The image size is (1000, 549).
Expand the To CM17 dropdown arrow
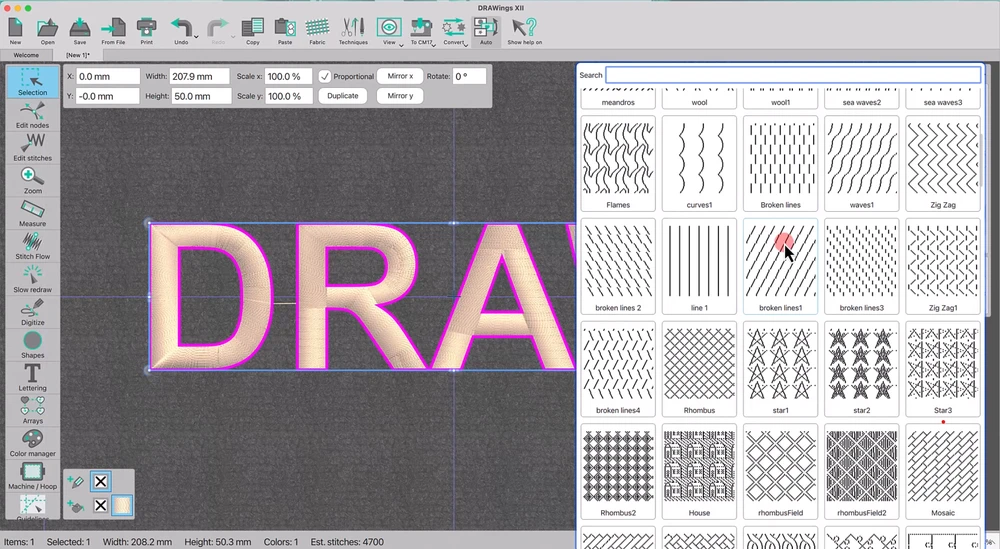(434, 45)
